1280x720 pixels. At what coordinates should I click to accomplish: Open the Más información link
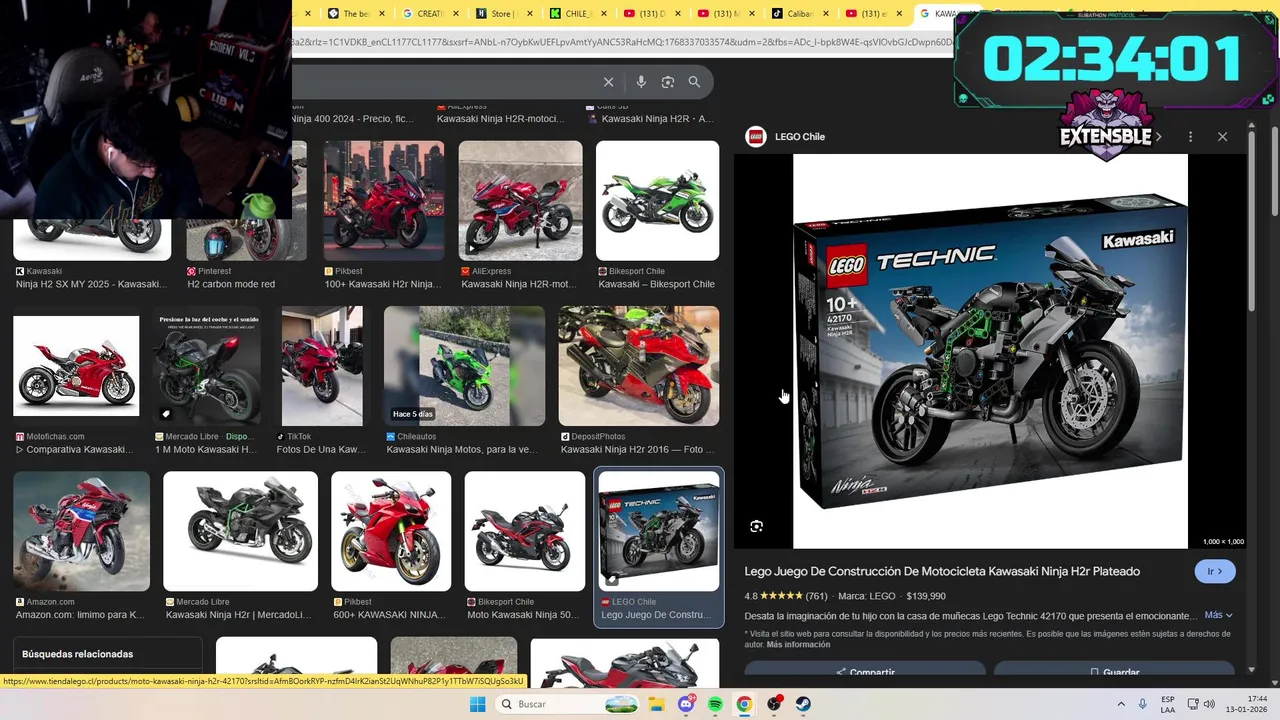pos(799,645)
